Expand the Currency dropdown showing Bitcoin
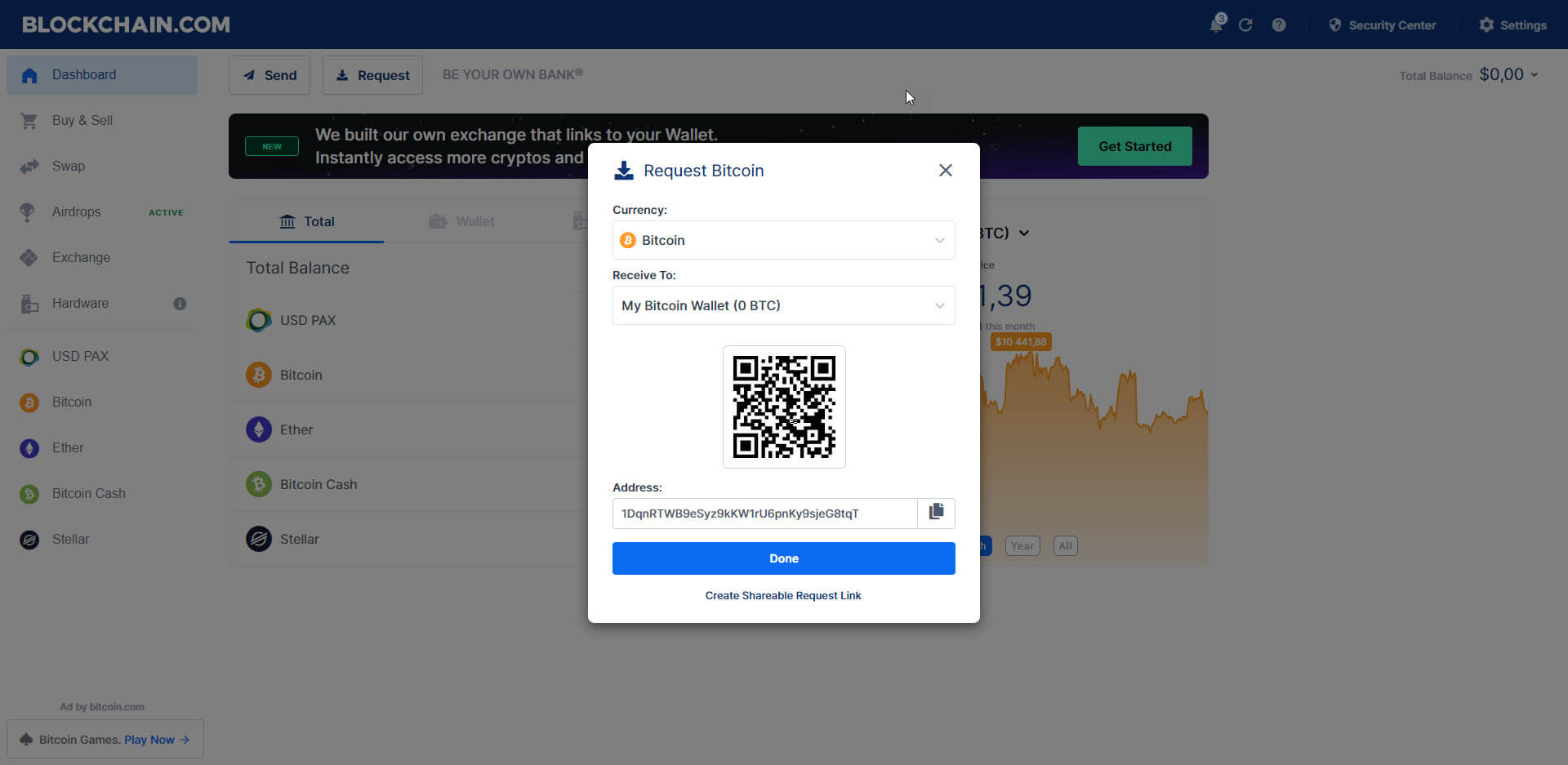 pyautogui.click(x=784, y=240)
